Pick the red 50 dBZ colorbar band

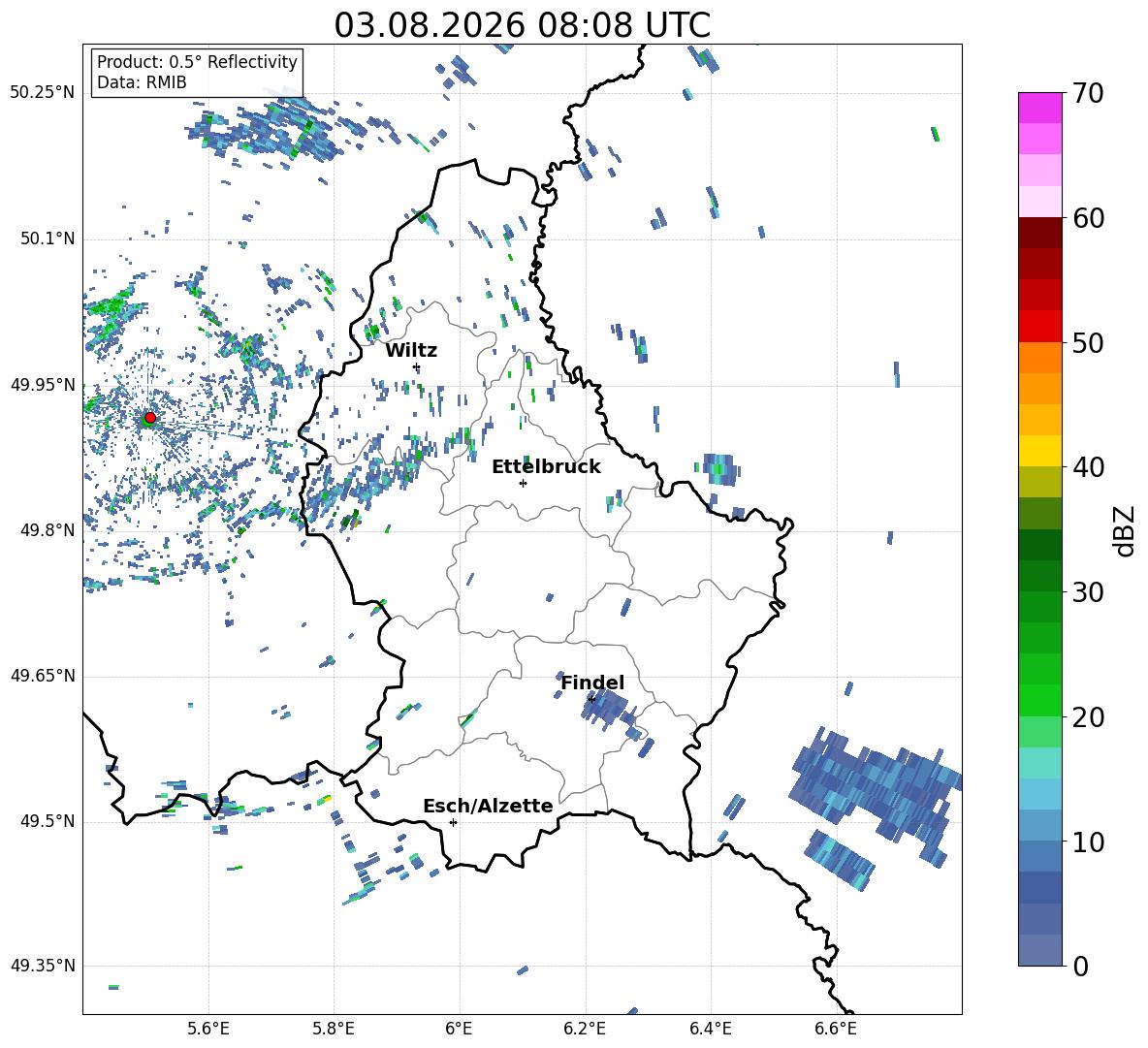[x=1039, y=327]
